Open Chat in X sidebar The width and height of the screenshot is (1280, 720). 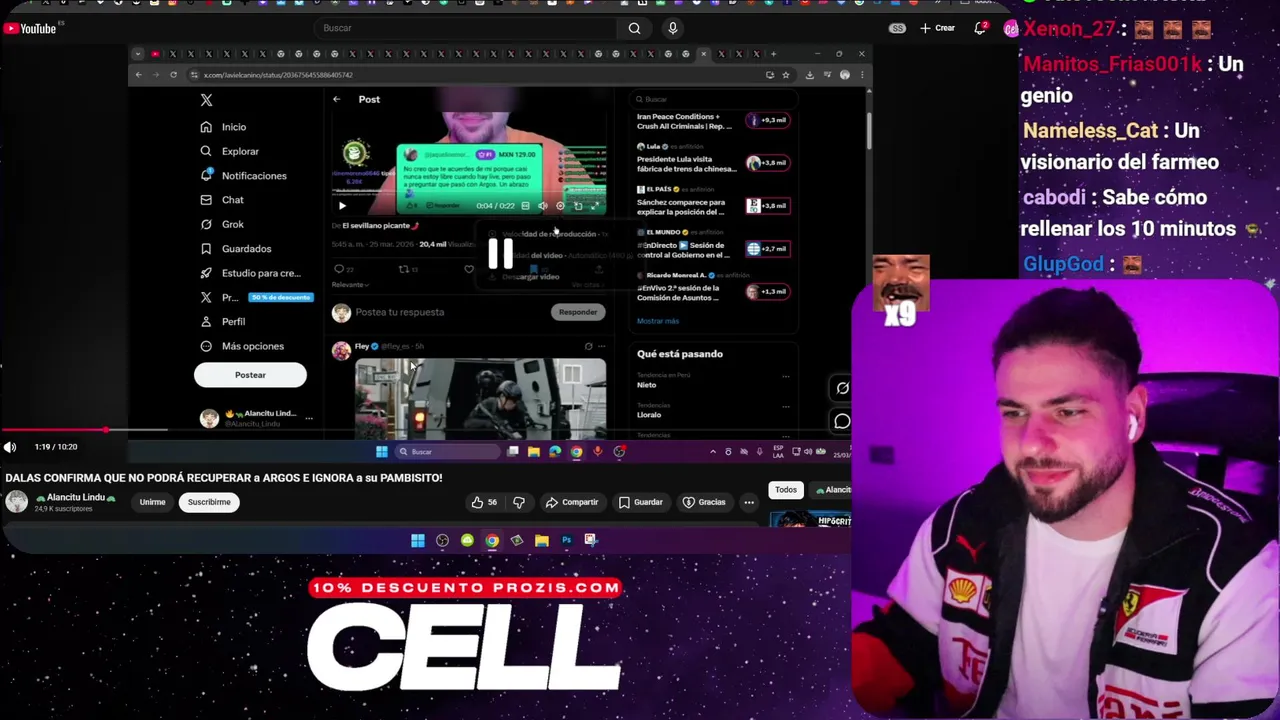pos(222,200)
